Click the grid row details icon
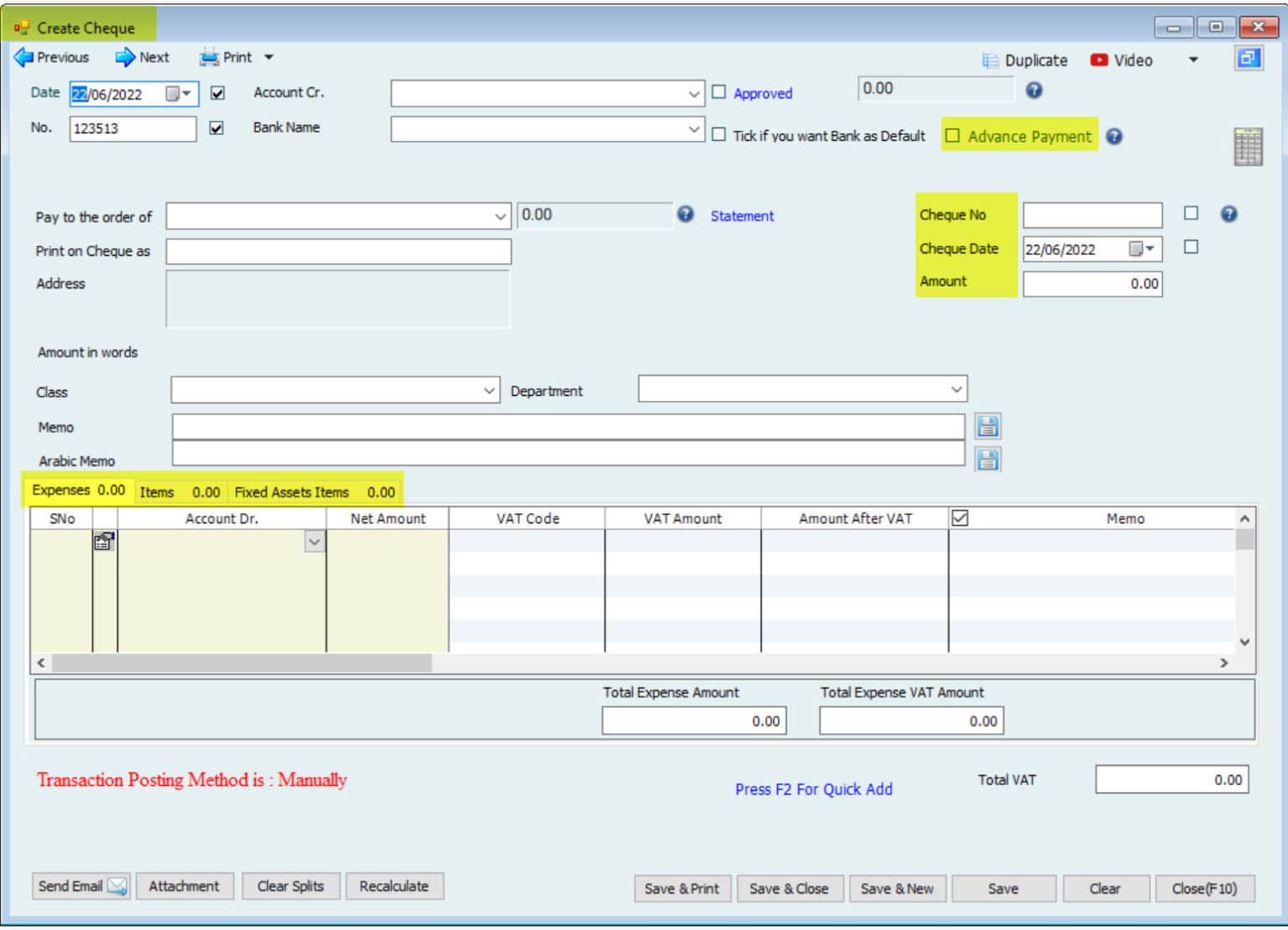The width and height of the screenshot is (1288, 930). click(x=104, y=542)
